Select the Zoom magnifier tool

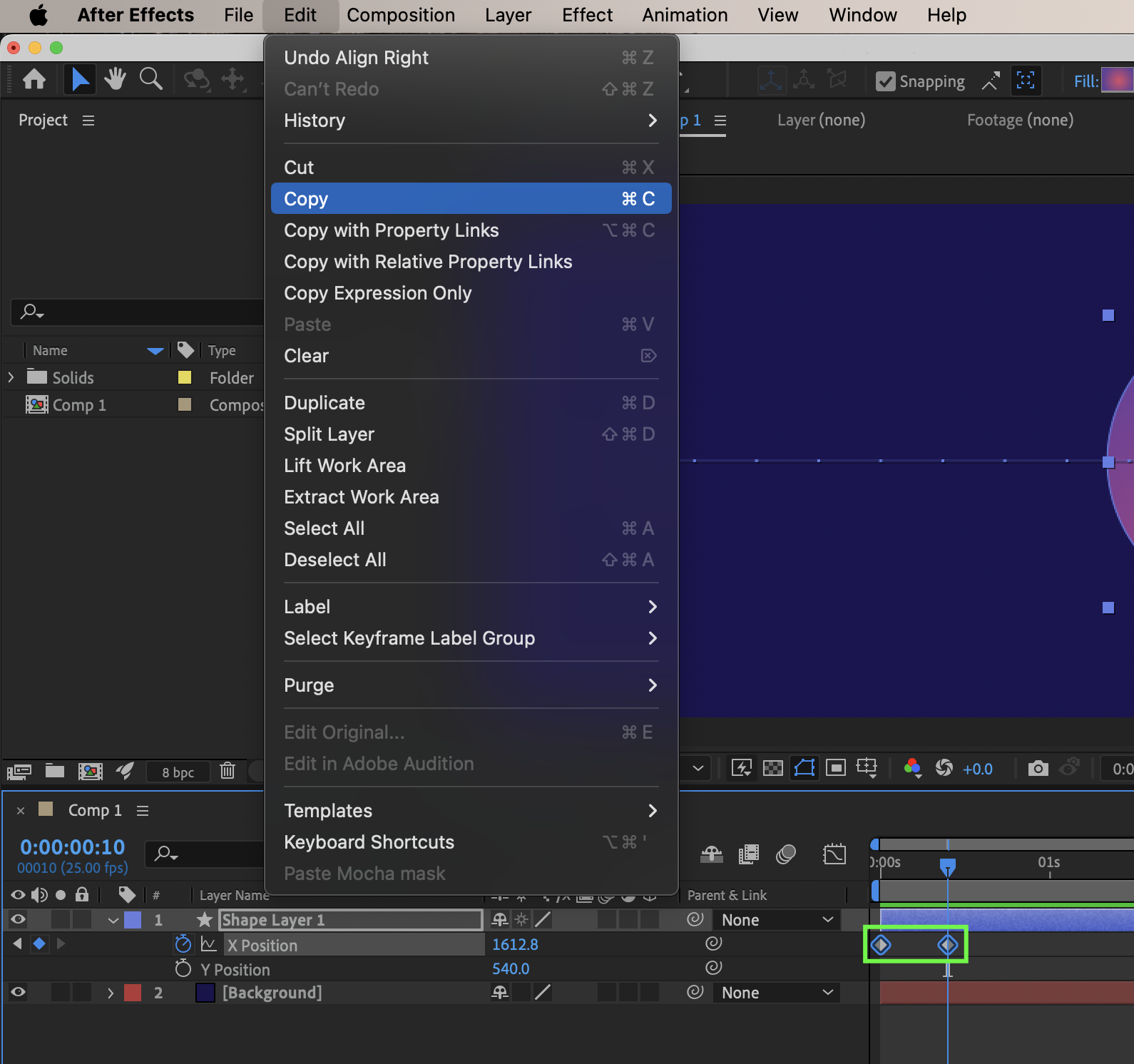[150, 79]
